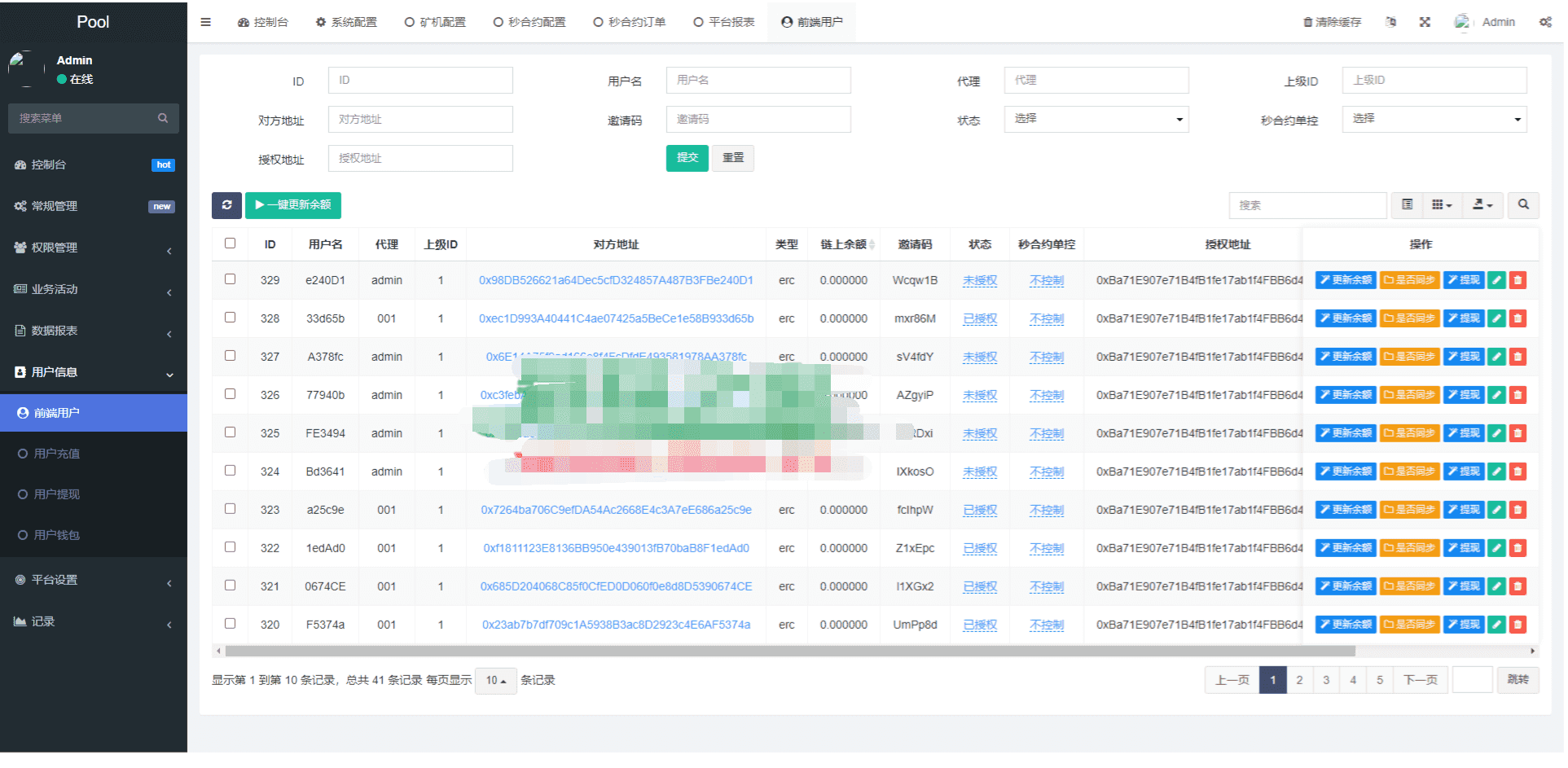This screenshot has height=768, width=1568.
Task: Click the search magnifier icon above table
Action: pyautogui.click(x=1523, y=205)
